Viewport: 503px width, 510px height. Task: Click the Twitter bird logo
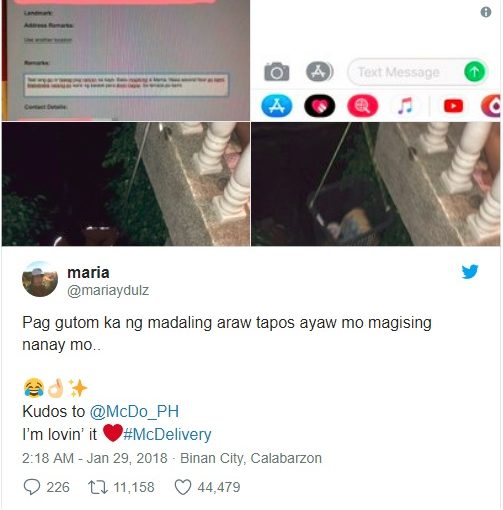coord(470,271)
